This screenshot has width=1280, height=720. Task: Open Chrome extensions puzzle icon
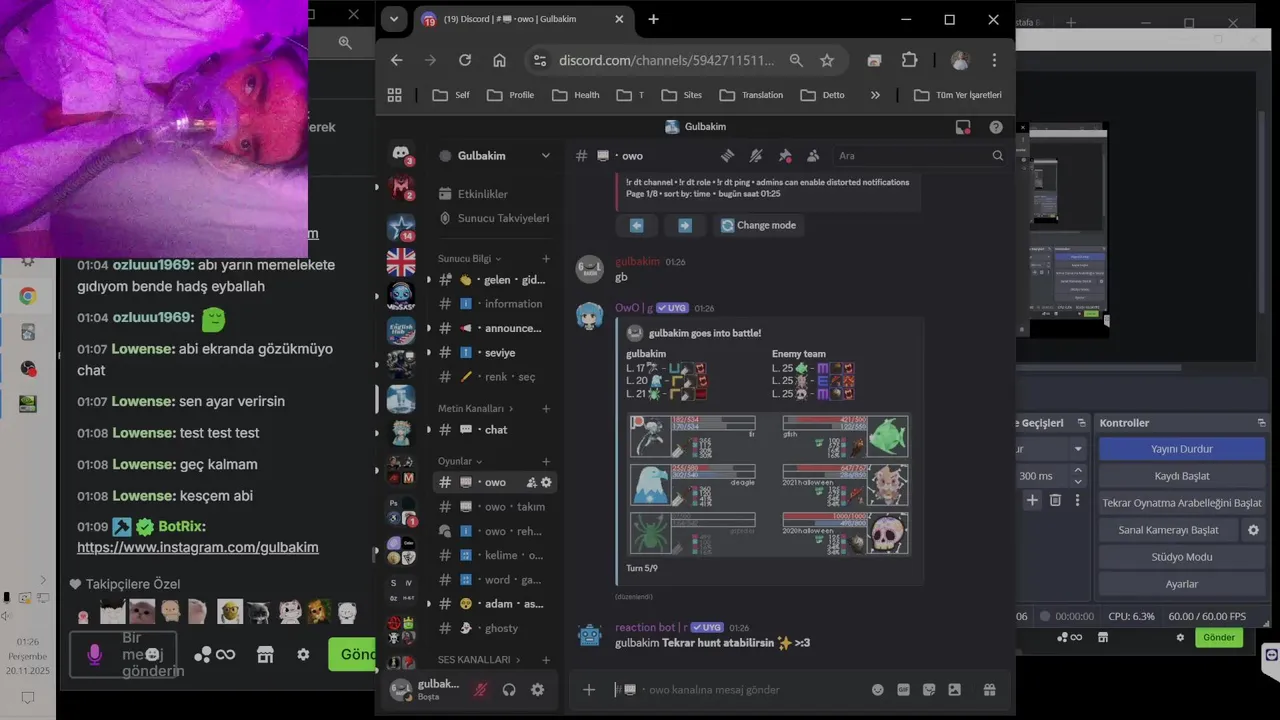pos(909,60)
